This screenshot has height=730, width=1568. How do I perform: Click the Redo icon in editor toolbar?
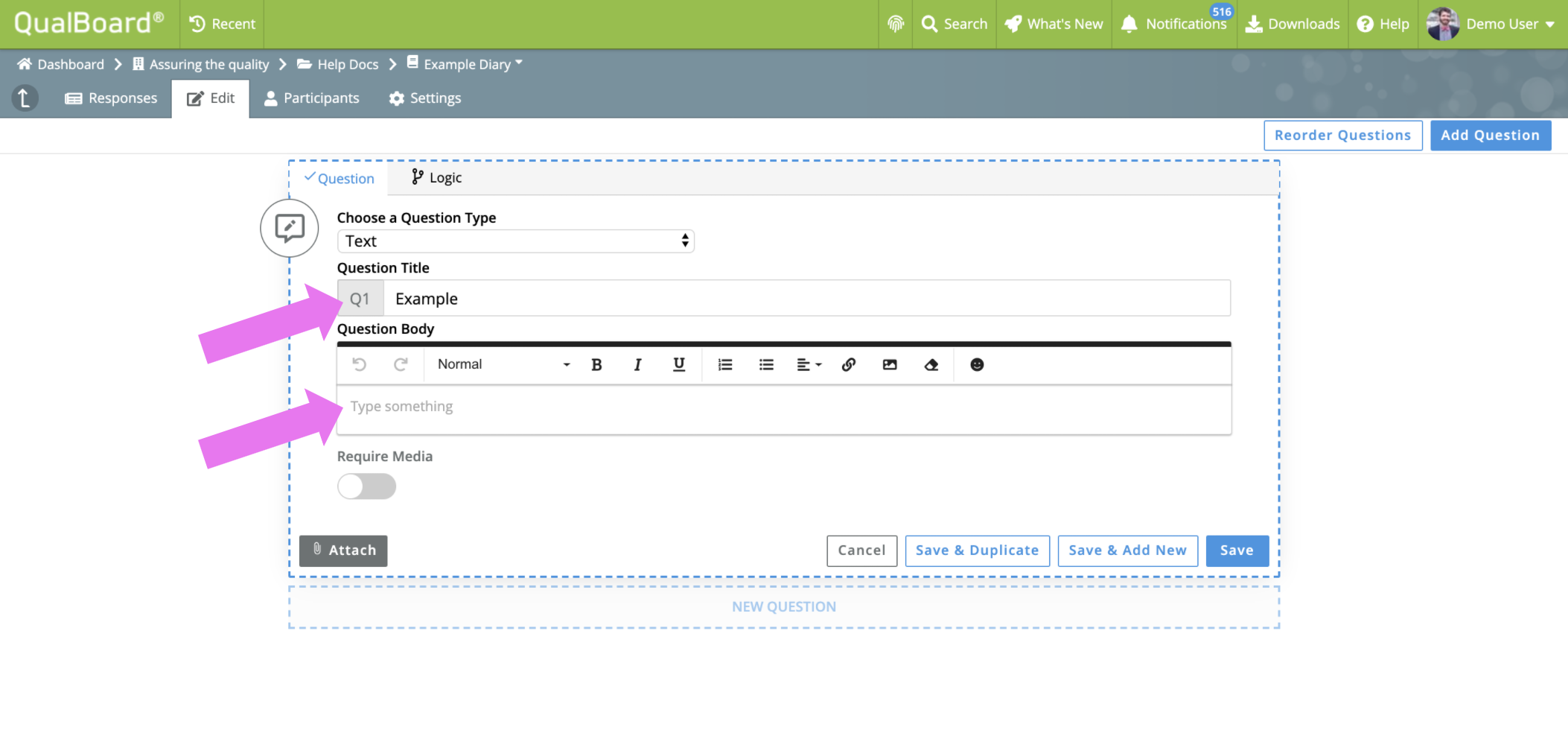401,364
